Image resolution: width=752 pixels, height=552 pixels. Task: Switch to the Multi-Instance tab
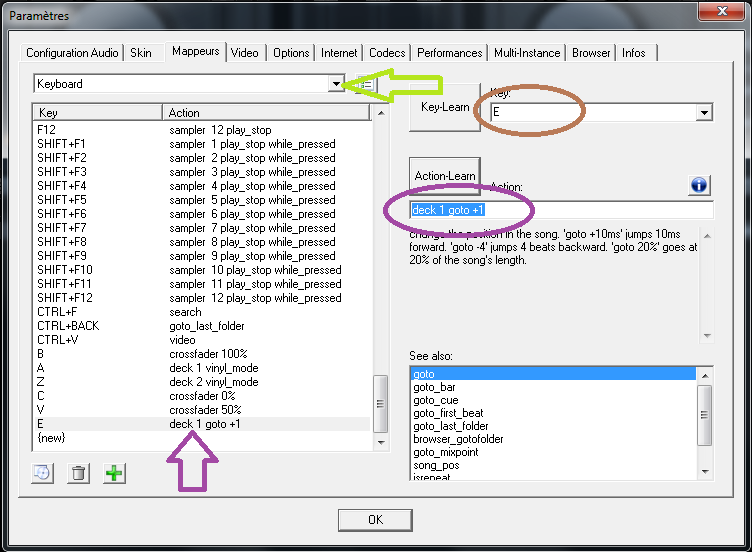point(527,53)
